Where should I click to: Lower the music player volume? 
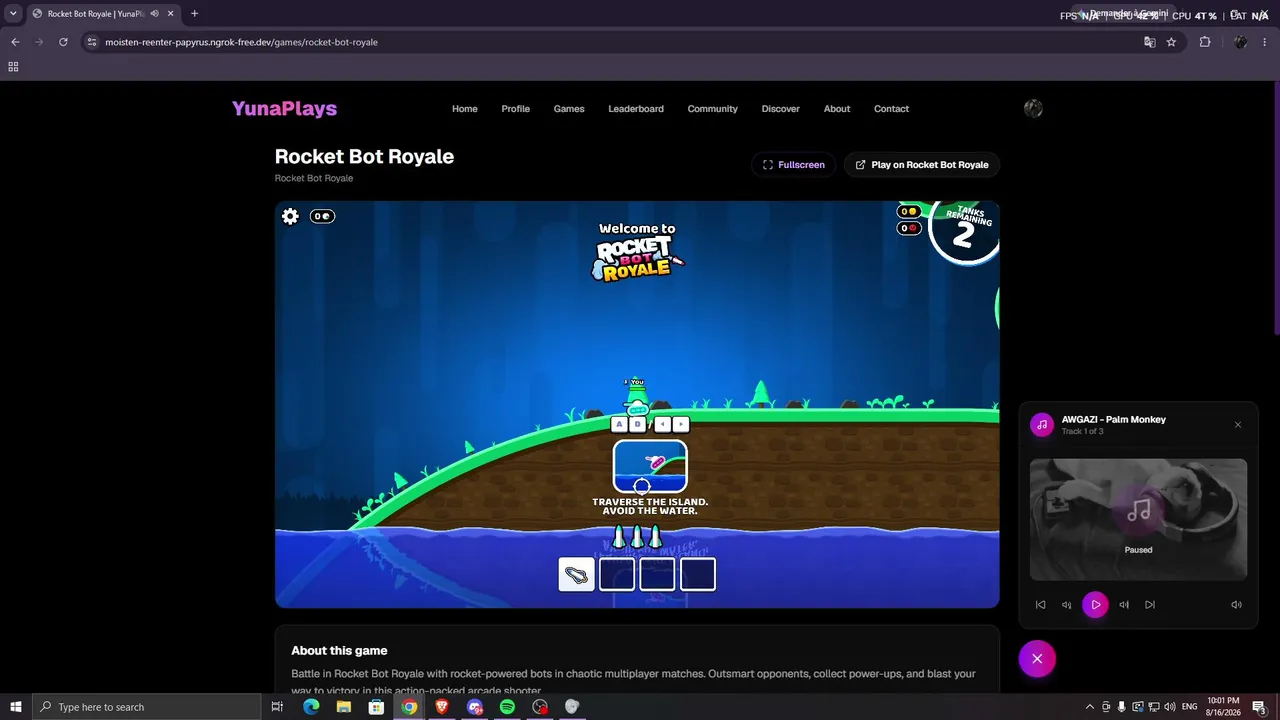[1066, 604]
